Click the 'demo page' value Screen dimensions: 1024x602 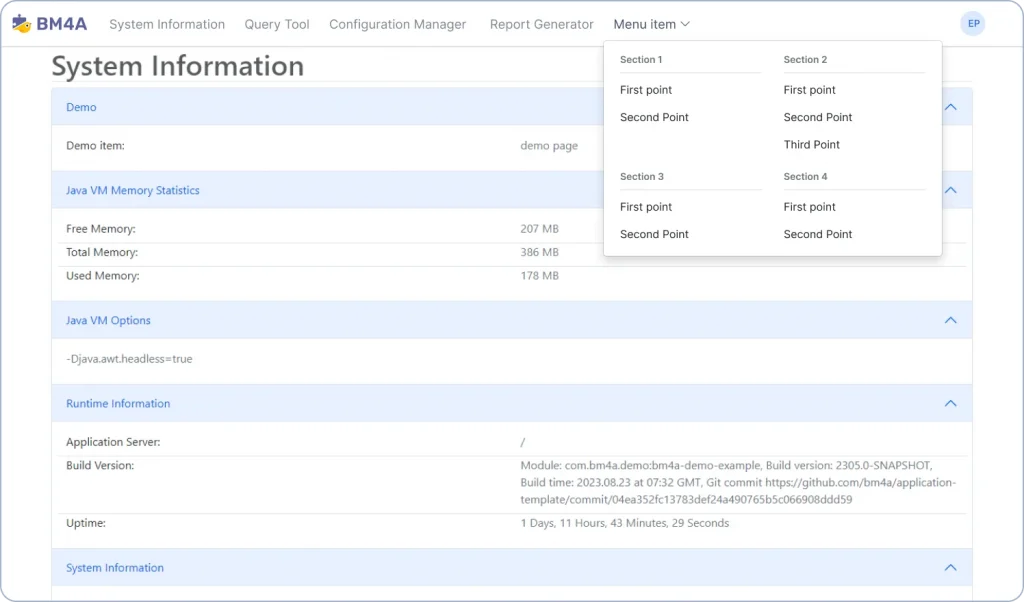coord(549,146)
